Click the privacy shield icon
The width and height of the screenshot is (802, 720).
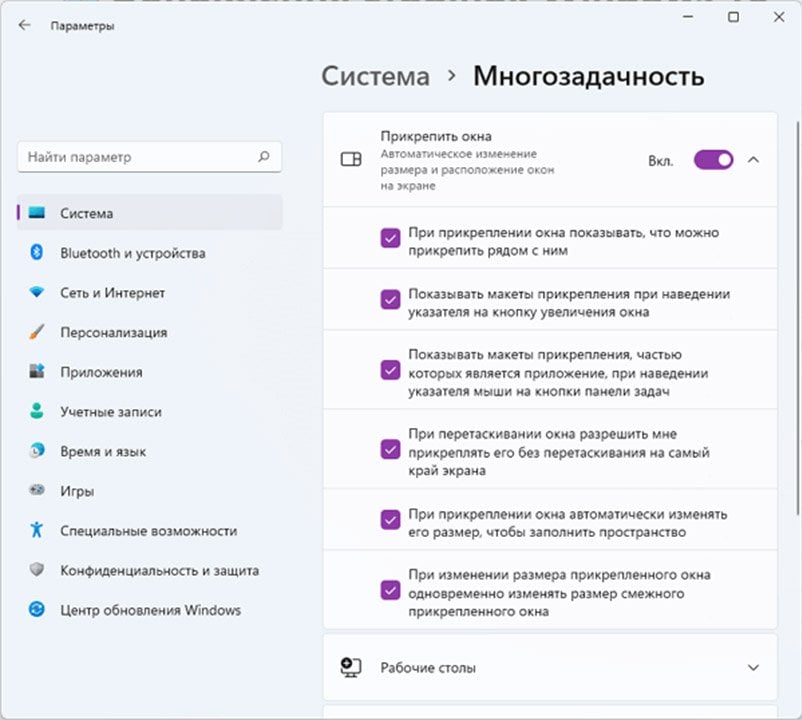[36, 570]
